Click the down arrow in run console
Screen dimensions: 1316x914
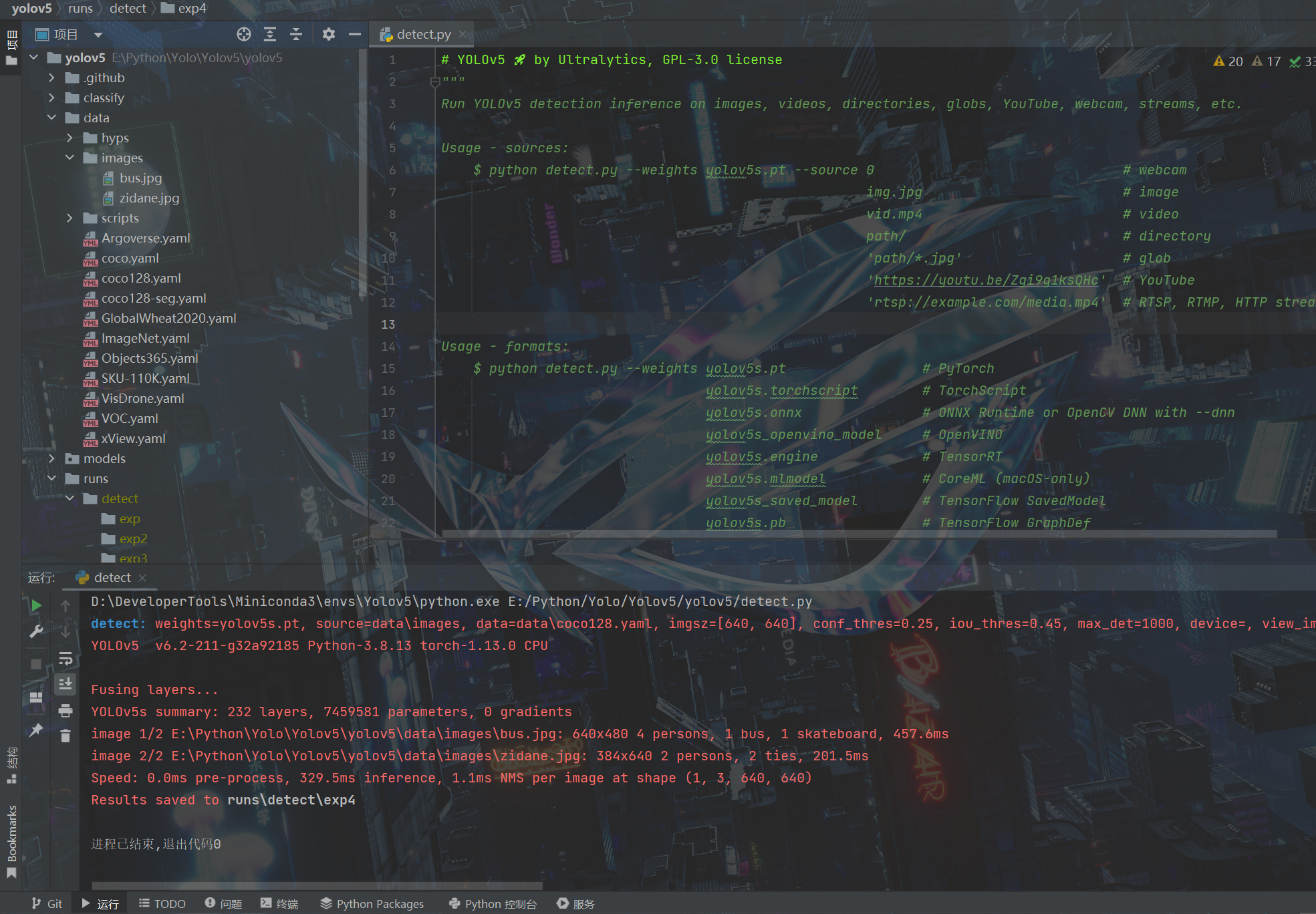click(x=65, y=631)
